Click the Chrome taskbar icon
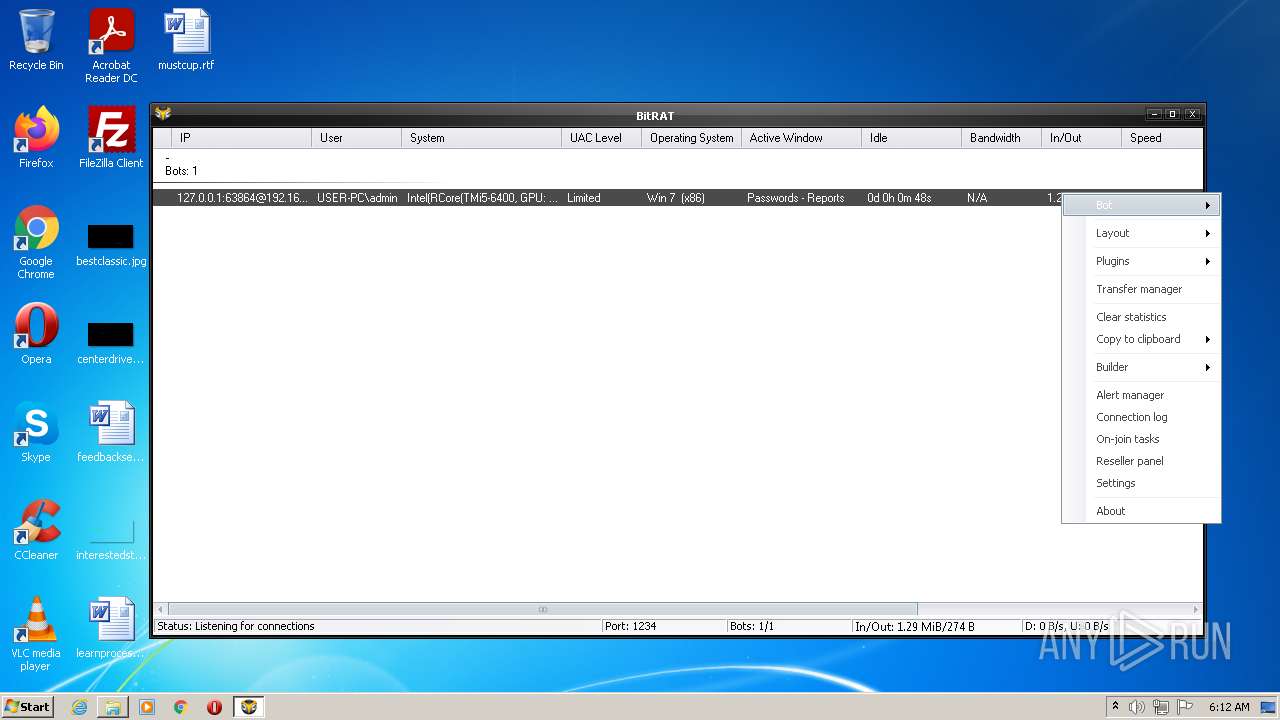The image size is (1280, 720). tap(181, 707)
